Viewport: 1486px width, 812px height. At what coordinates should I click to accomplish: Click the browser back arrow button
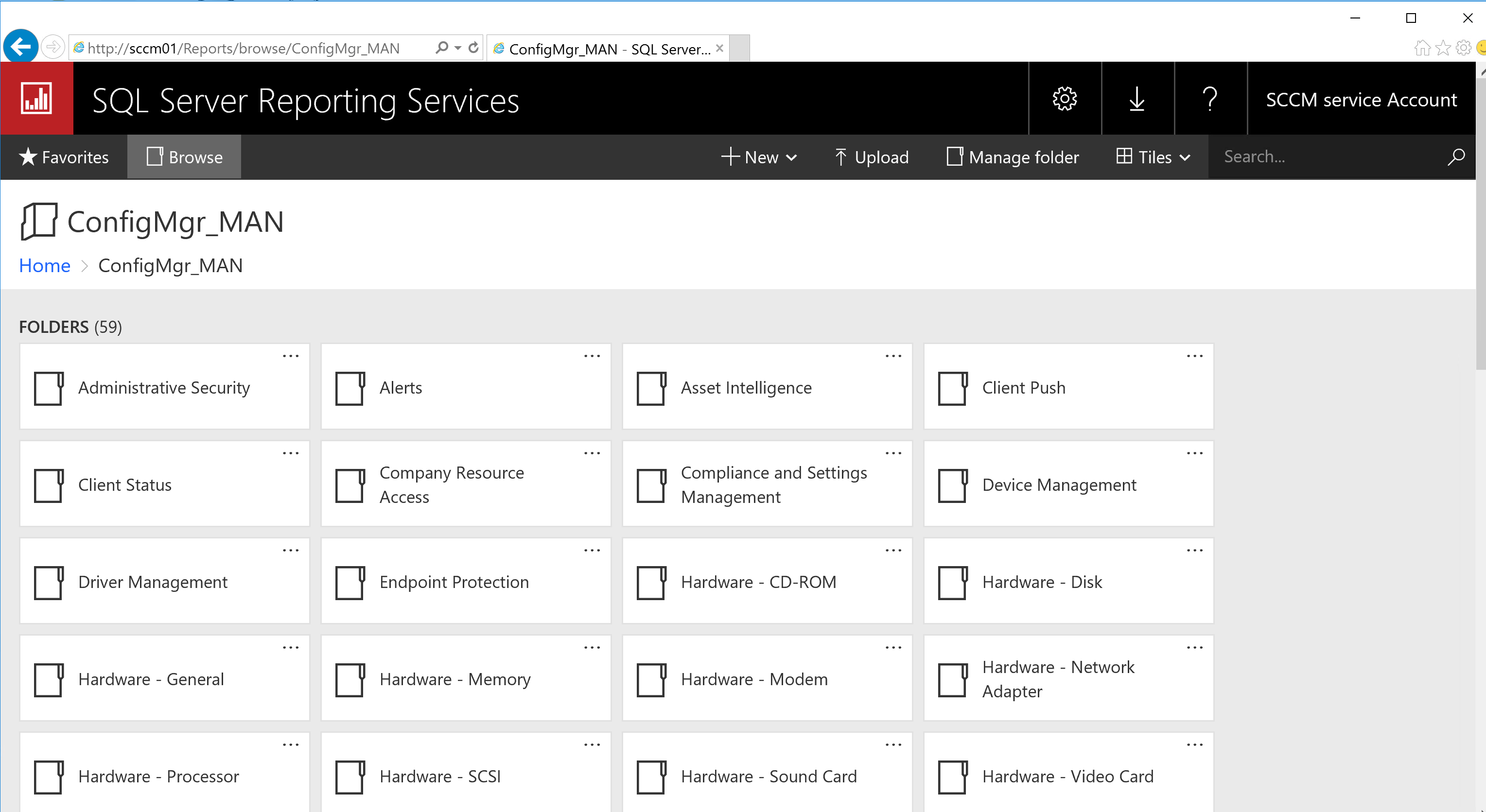pos(21,47)
